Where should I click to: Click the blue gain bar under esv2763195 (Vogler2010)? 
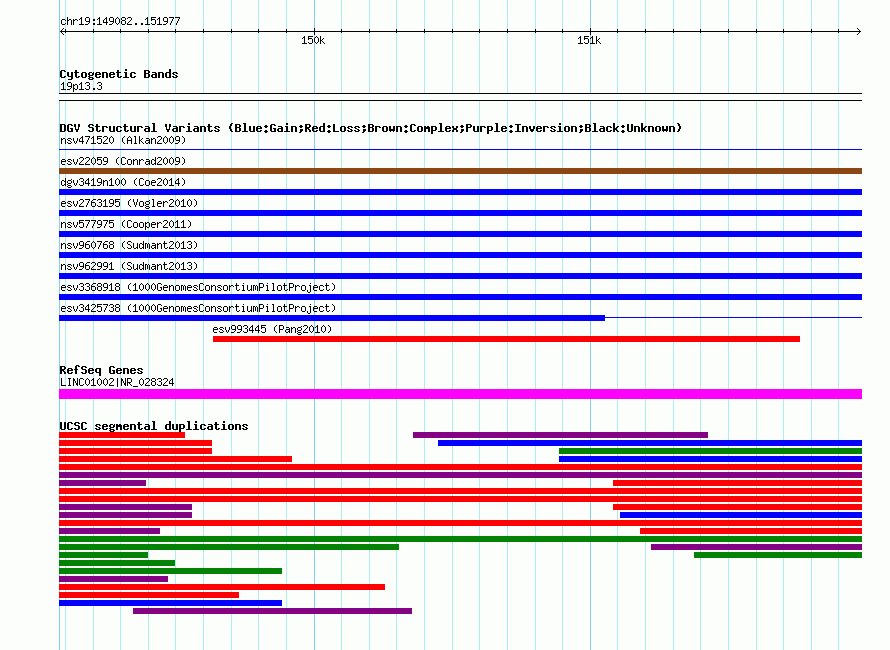[x=460, y=213]
